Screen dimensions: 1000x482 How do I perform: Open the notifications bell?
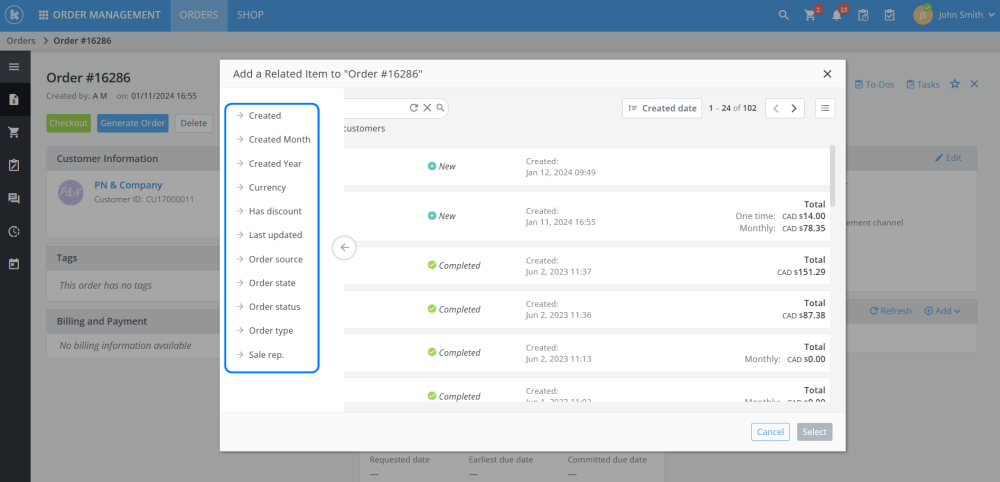(x=837, y=15)
